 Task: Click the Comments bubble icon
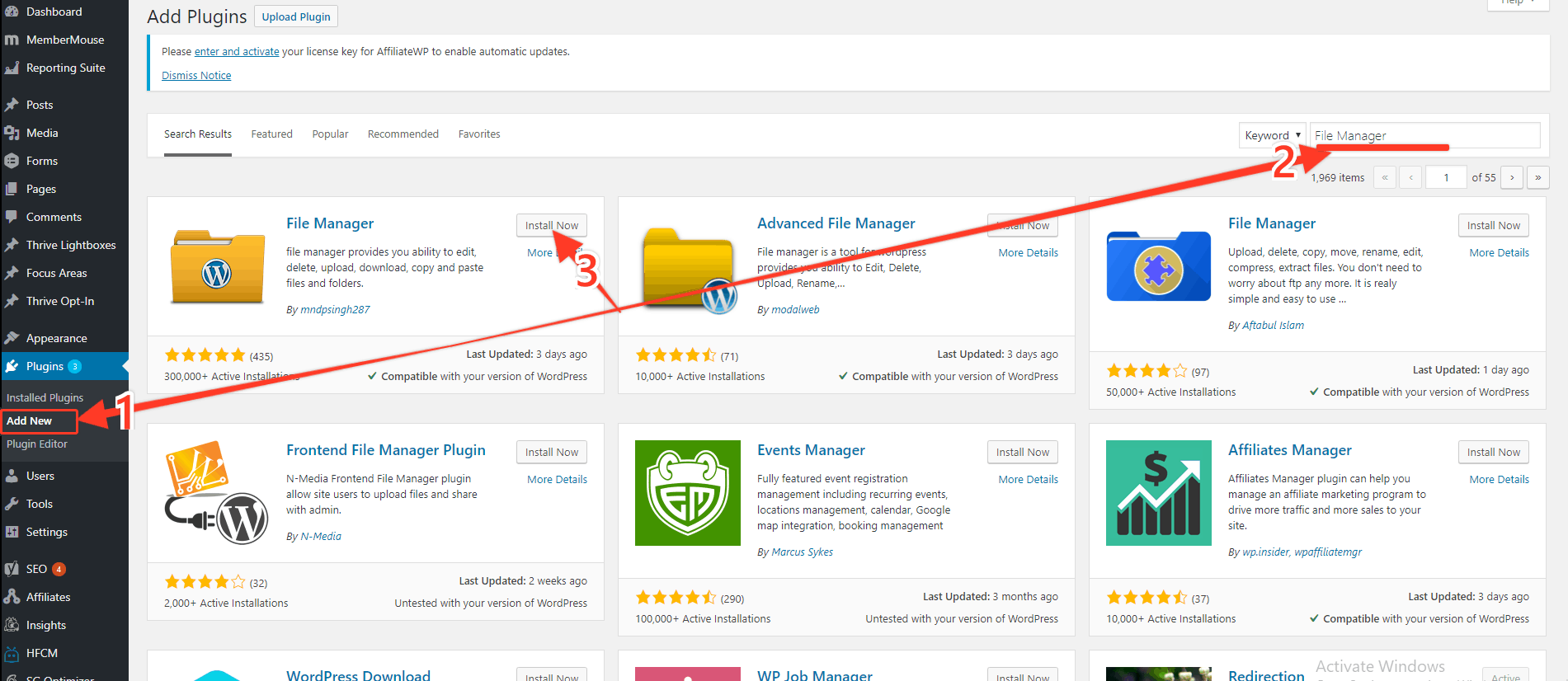pos(12,217)
